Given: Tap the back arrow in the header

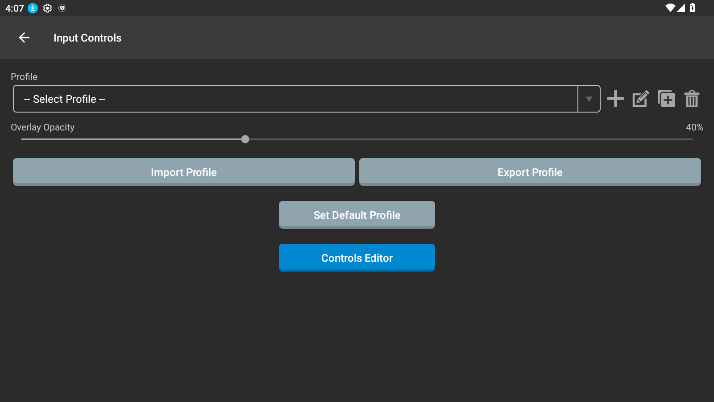Looking at the screenshot, I should point(24,38).
